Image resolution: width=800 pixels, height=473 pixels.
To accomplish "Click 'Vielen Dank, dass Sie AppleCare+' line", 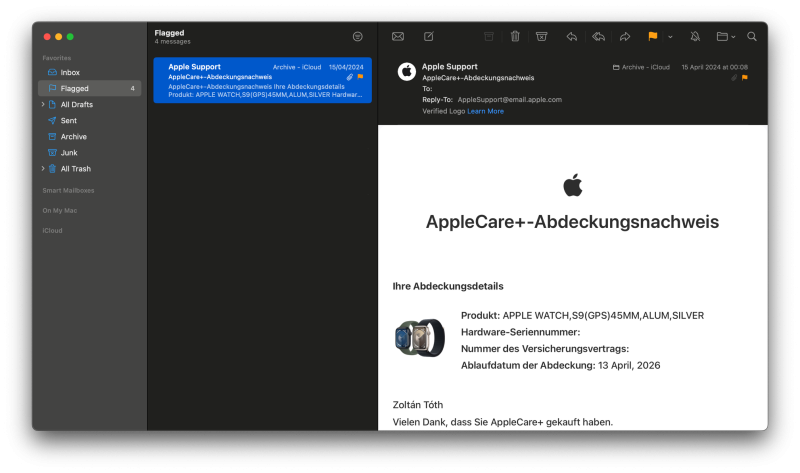I will 503,422.
